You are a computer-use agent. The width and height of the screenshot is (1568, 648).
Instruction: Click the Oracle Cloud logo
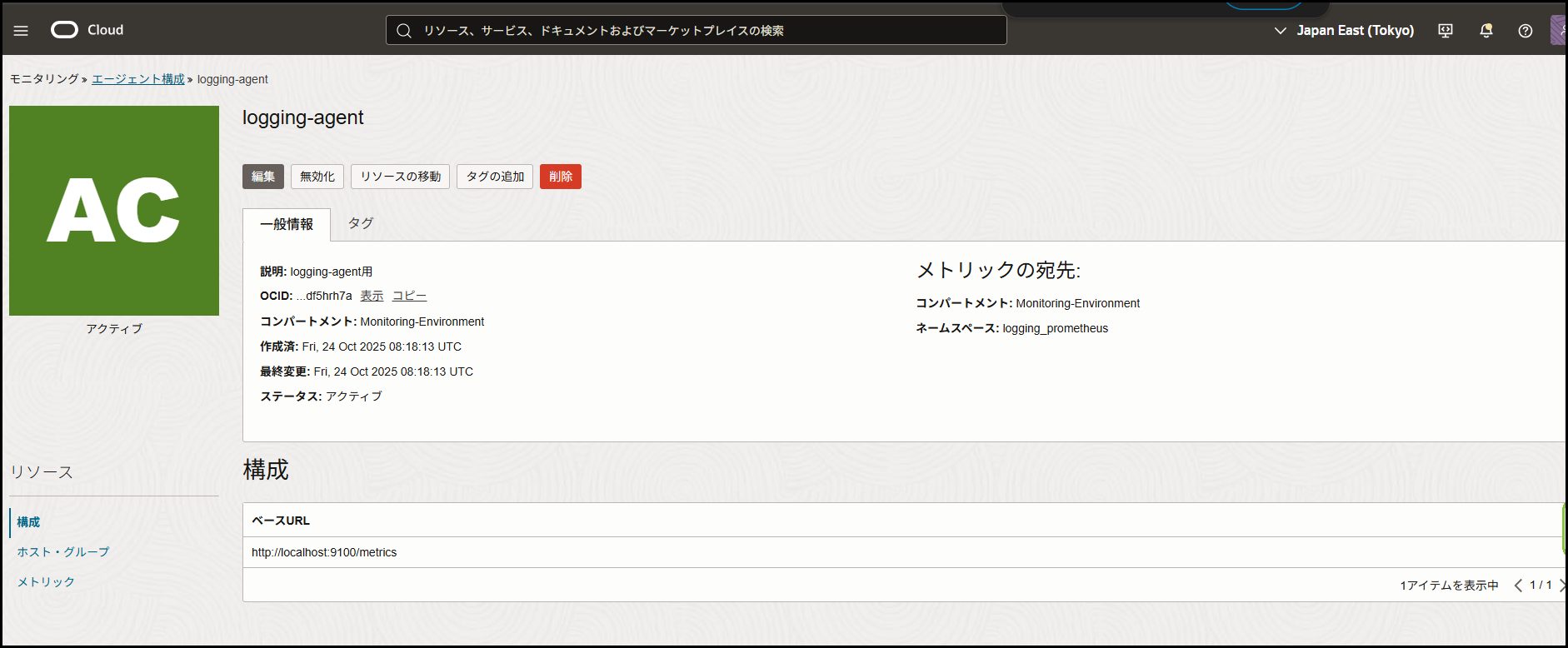coord(87,30)
